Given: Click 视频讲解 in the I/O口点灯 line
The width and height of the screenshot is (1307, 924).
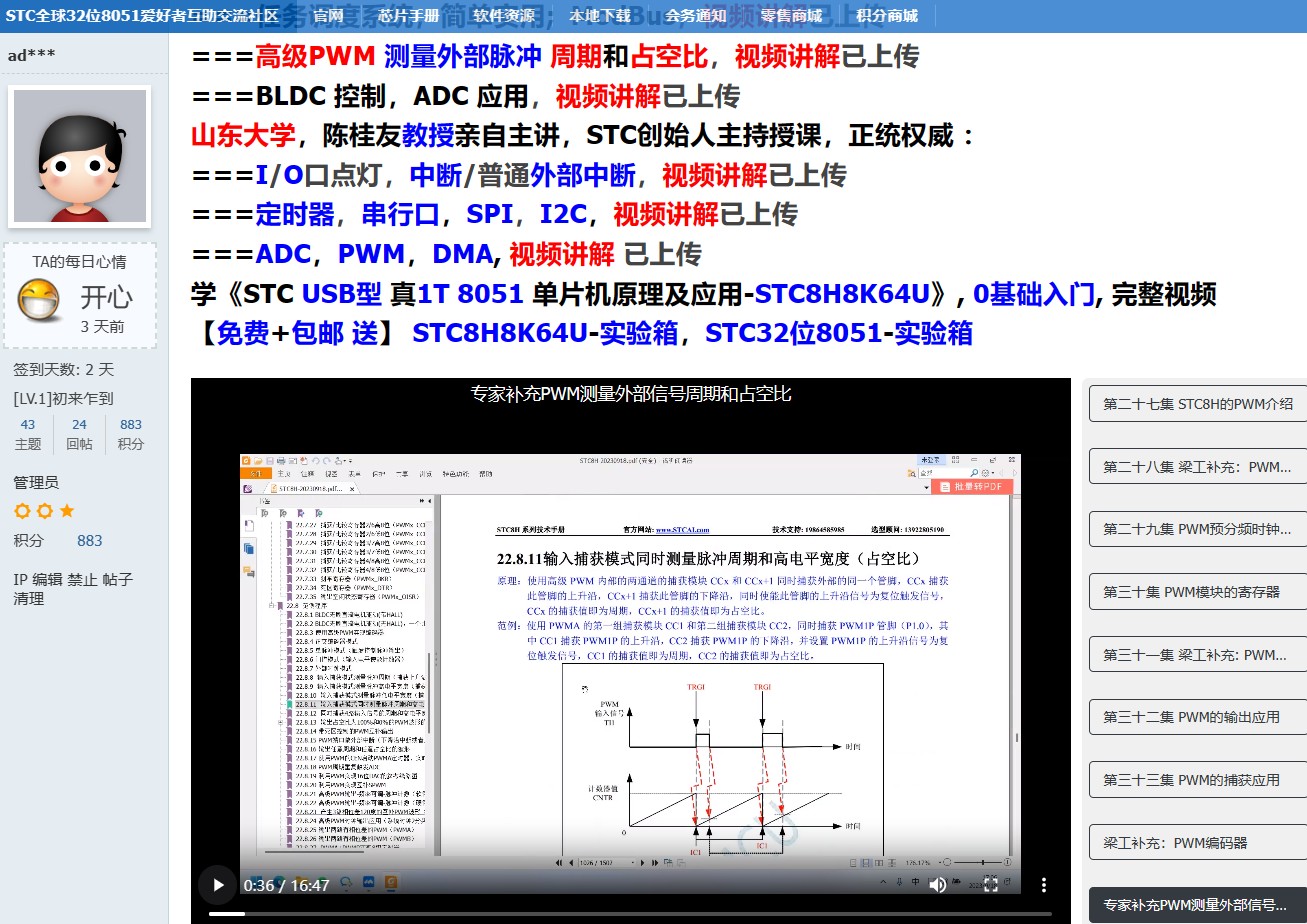Looking at the screenshot, I should 715,175.
